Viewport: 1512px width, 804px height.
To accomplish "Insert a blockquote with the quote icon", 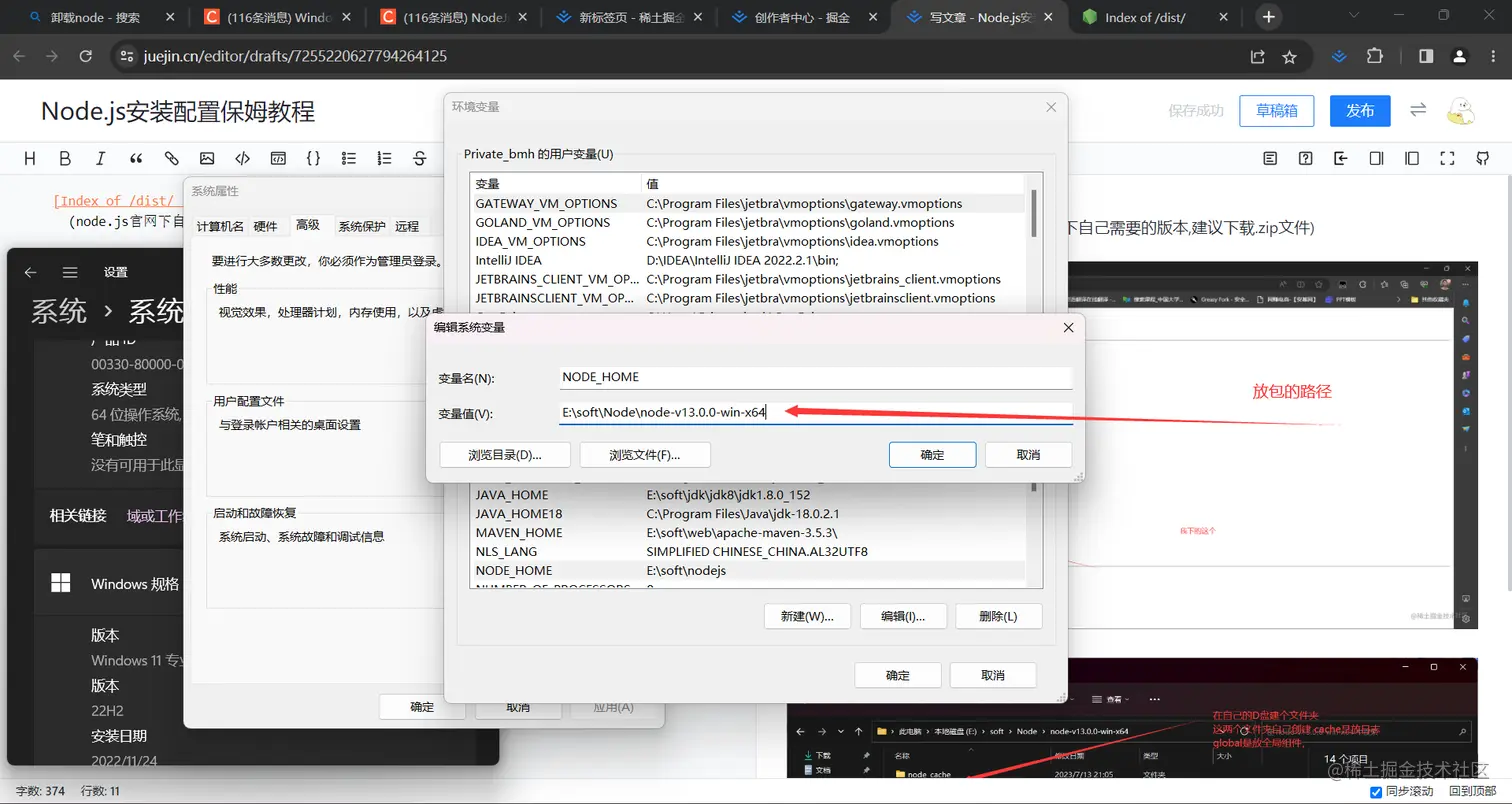I will (136, 158).
